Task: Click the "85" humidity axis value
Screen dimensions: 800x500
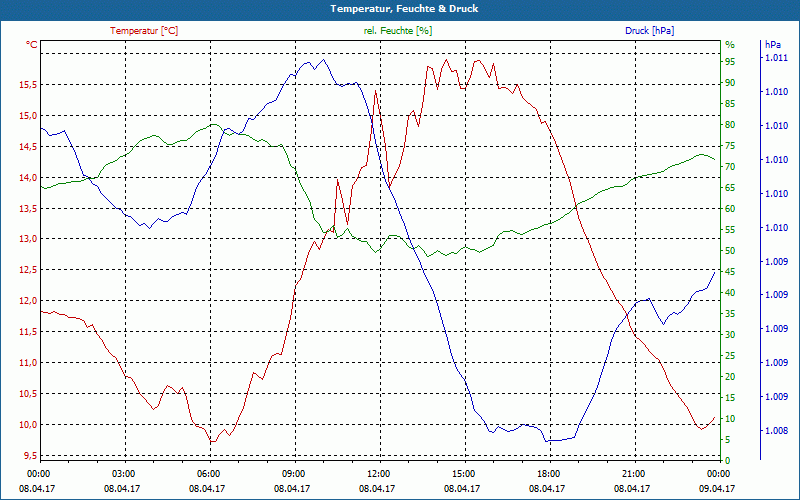Action: [x=730, y=104]
